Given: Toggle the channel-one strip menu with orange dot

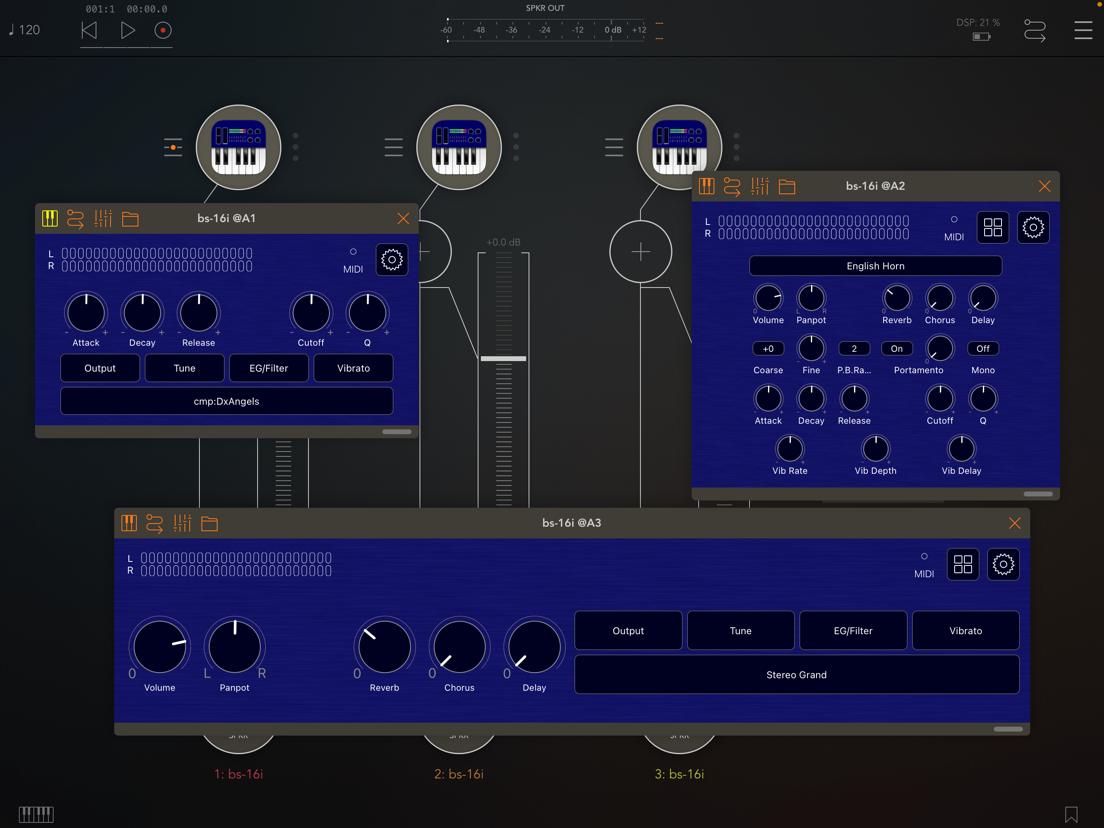Looking at the screenshot, I should [173, 147].
